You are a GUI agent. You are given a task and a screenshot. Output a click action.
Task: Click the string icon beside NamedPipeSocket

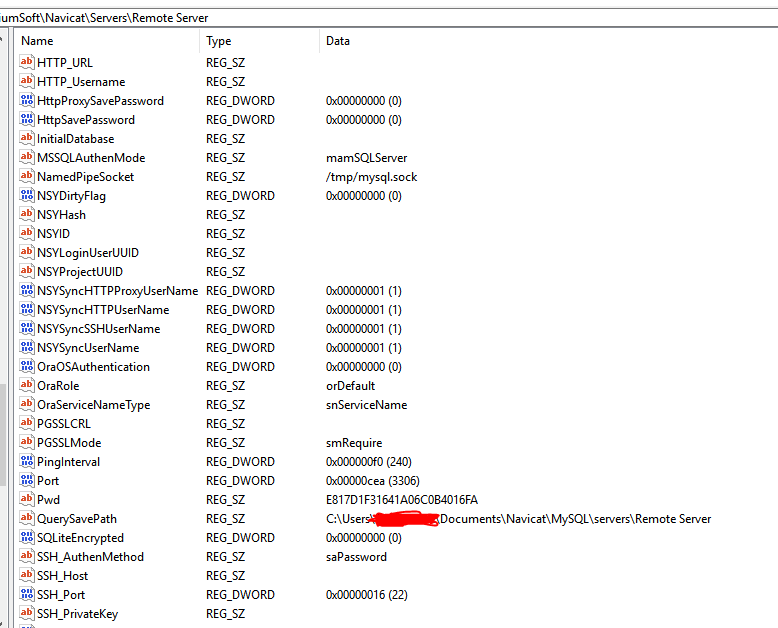(x=27, y=176)
